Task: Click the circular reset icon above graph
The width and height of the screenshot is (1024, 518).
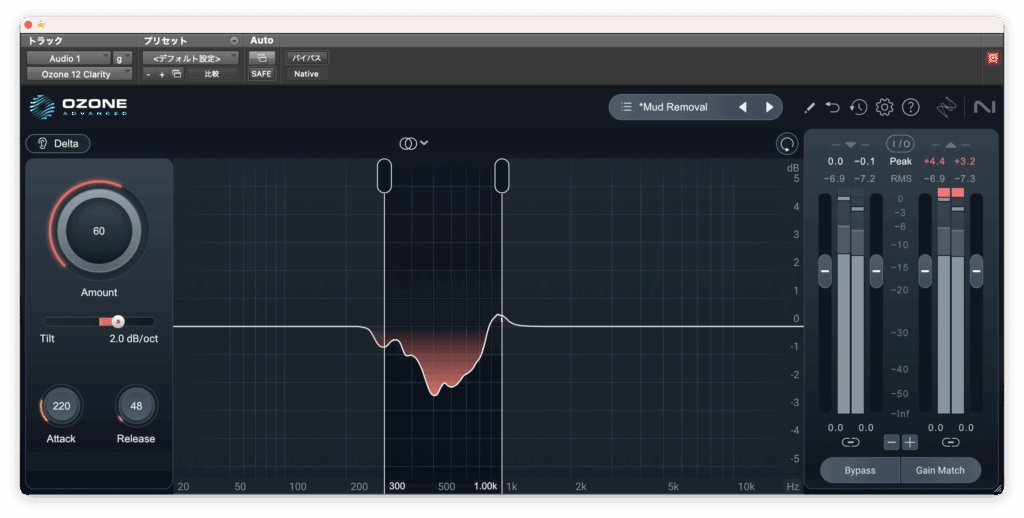Action: click(787, 144)
